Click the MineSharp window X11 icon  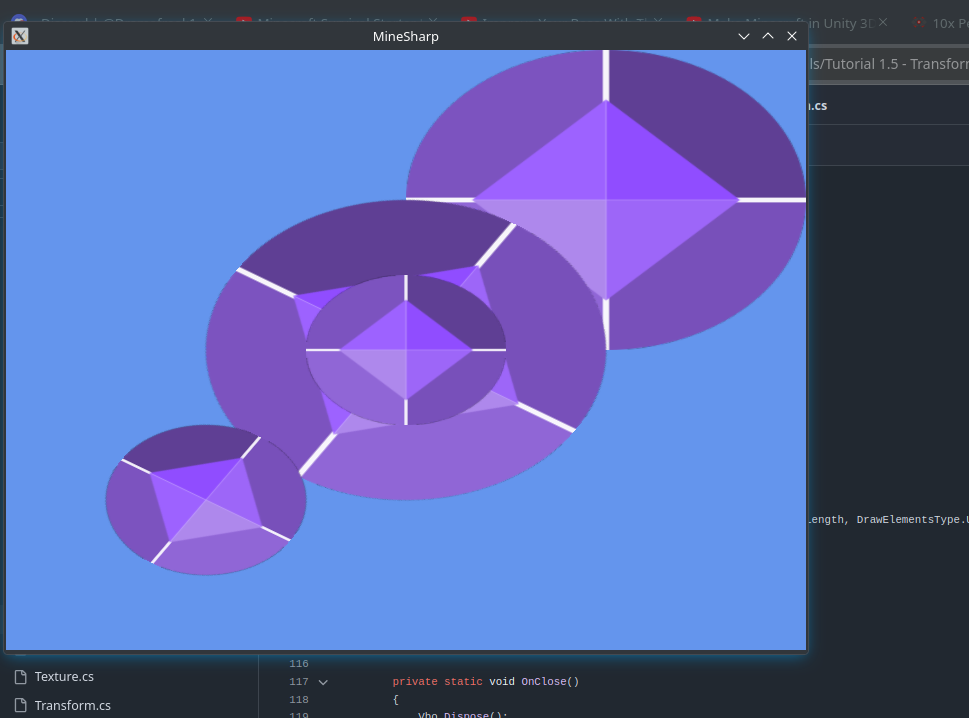(x=20, y=36)
